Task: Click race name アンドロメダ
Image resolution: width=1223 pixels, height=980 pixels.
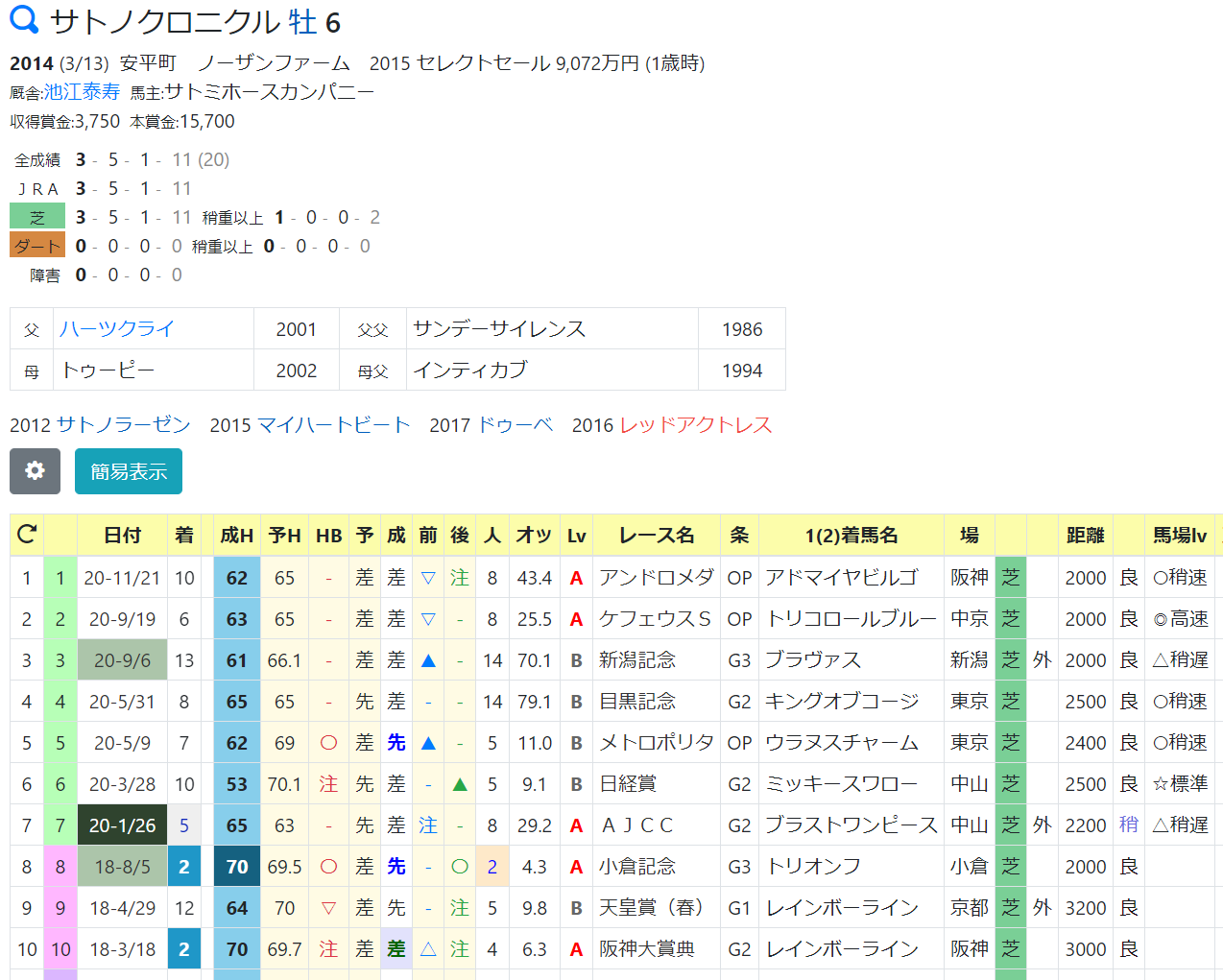Action: [657, 578]
